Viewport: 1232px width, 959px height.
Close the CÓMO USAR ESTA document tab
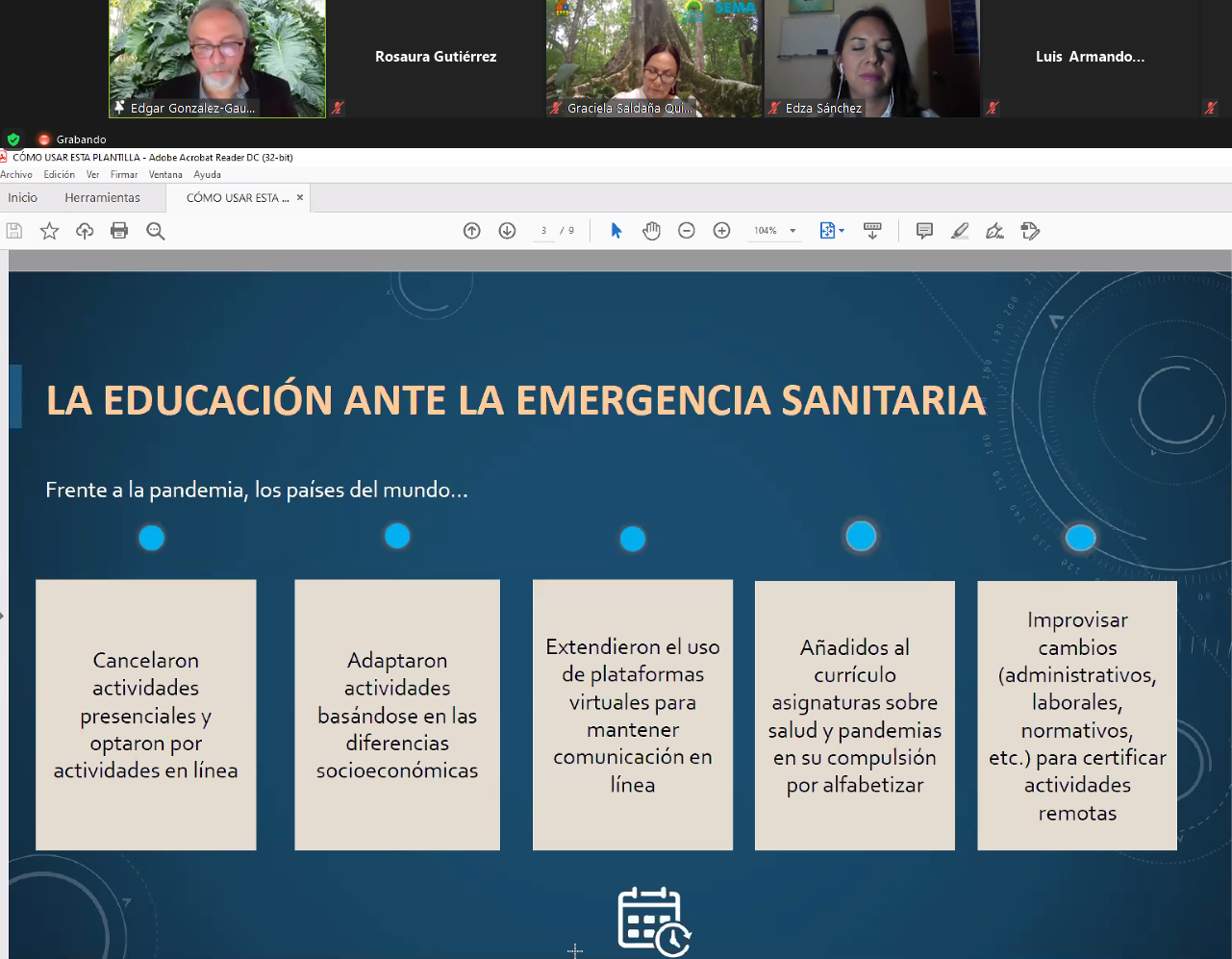tap(300, 198)
